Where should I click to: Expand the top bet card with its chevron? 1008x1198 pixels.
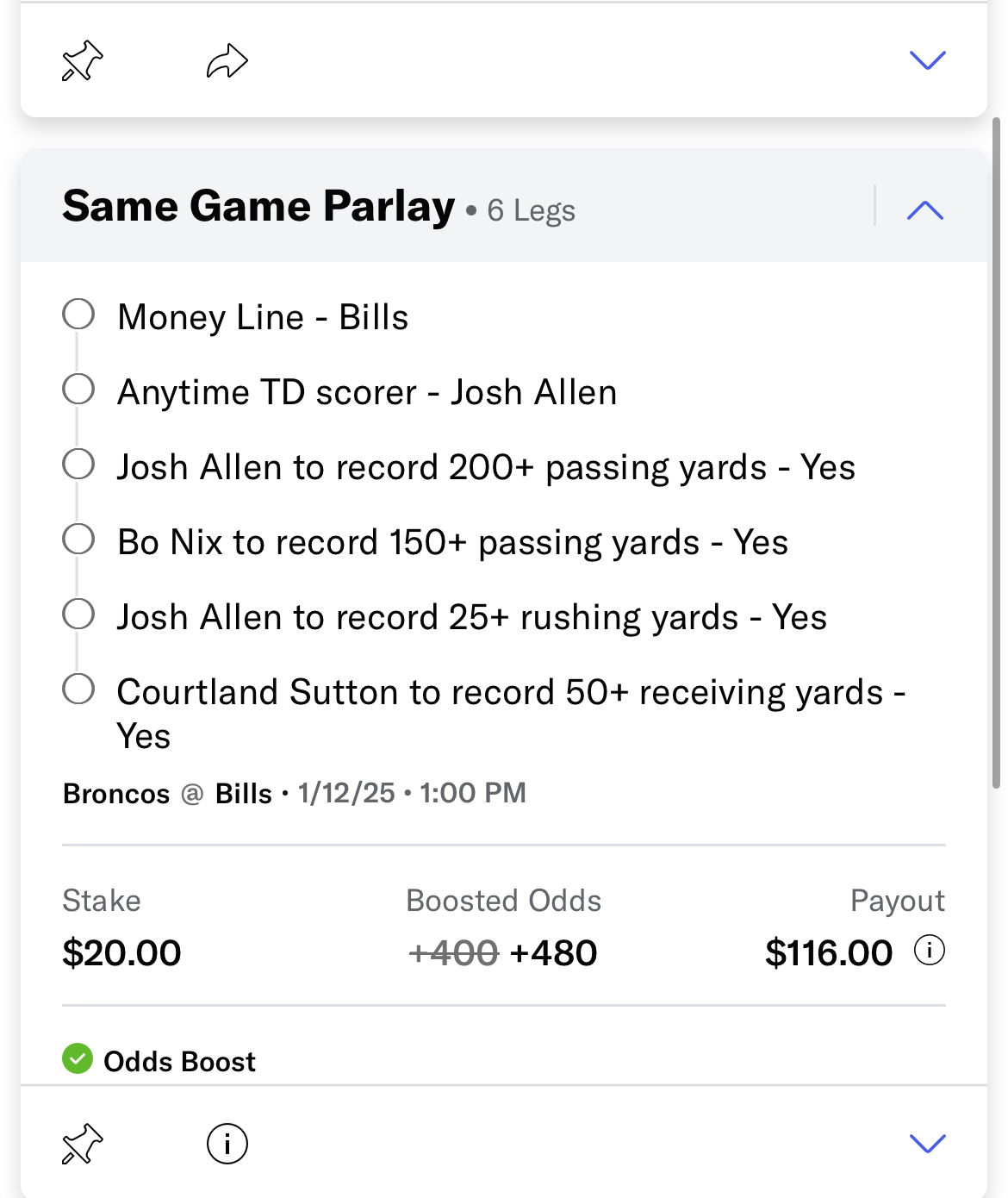click(x=928, y=60)
